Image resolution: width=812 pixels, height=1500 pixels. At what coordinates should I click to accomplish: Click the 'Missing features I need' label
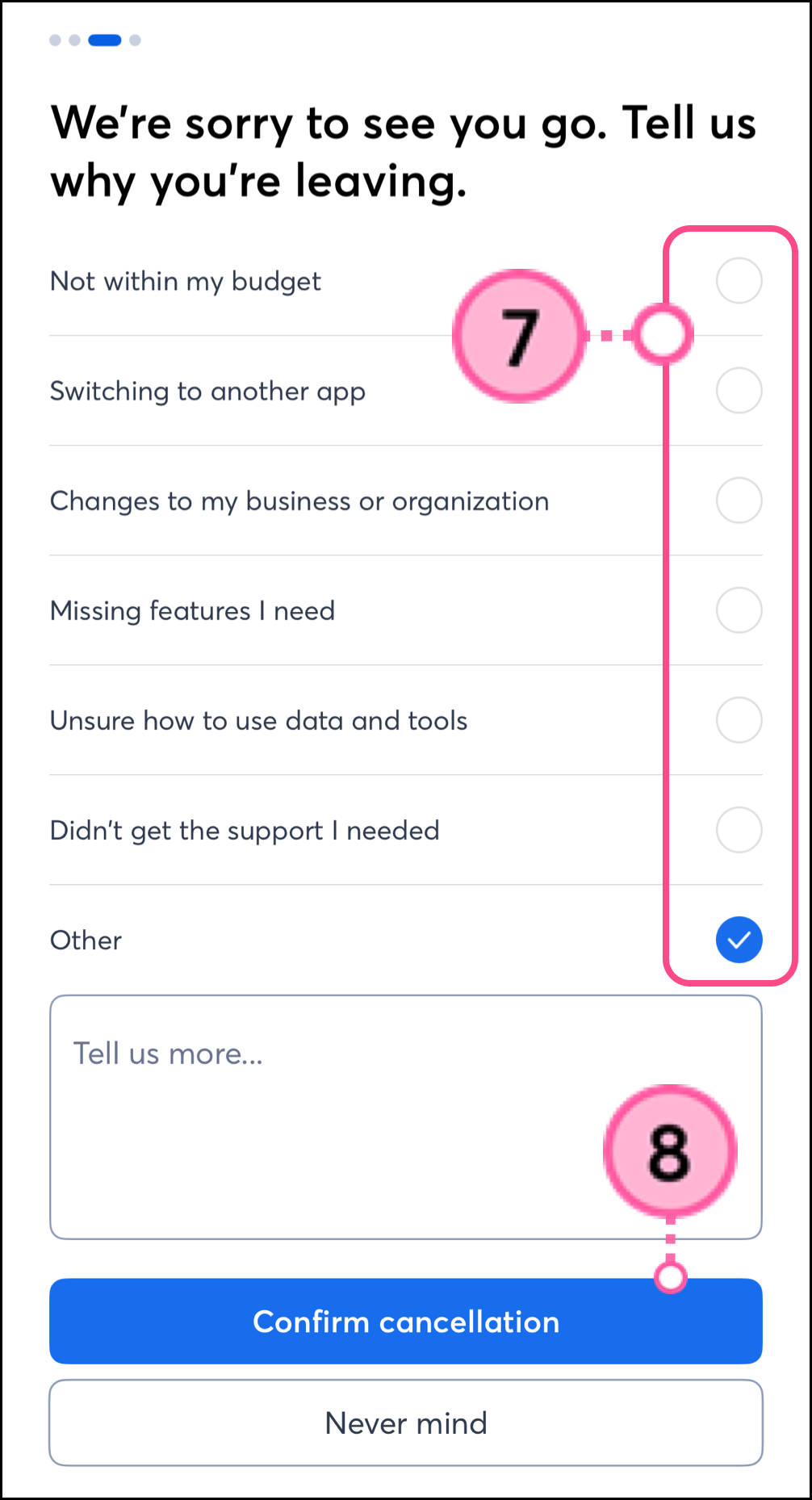tap(192, 611)
